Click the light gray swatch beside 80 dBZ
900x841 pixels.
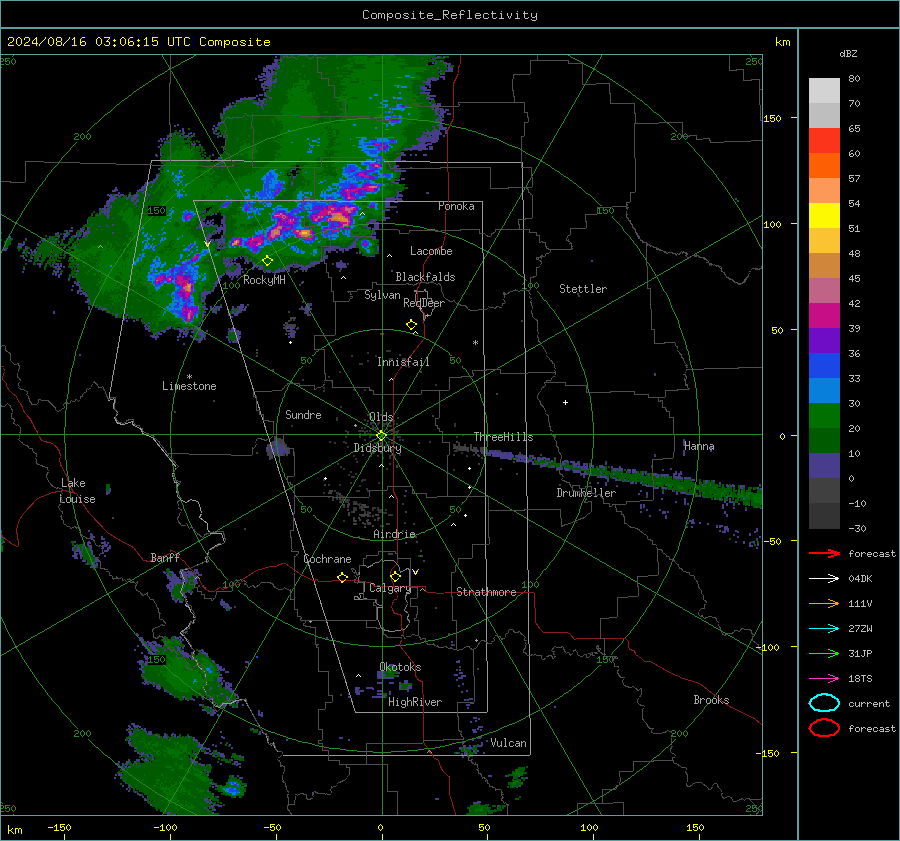click(x=824, y=90)
